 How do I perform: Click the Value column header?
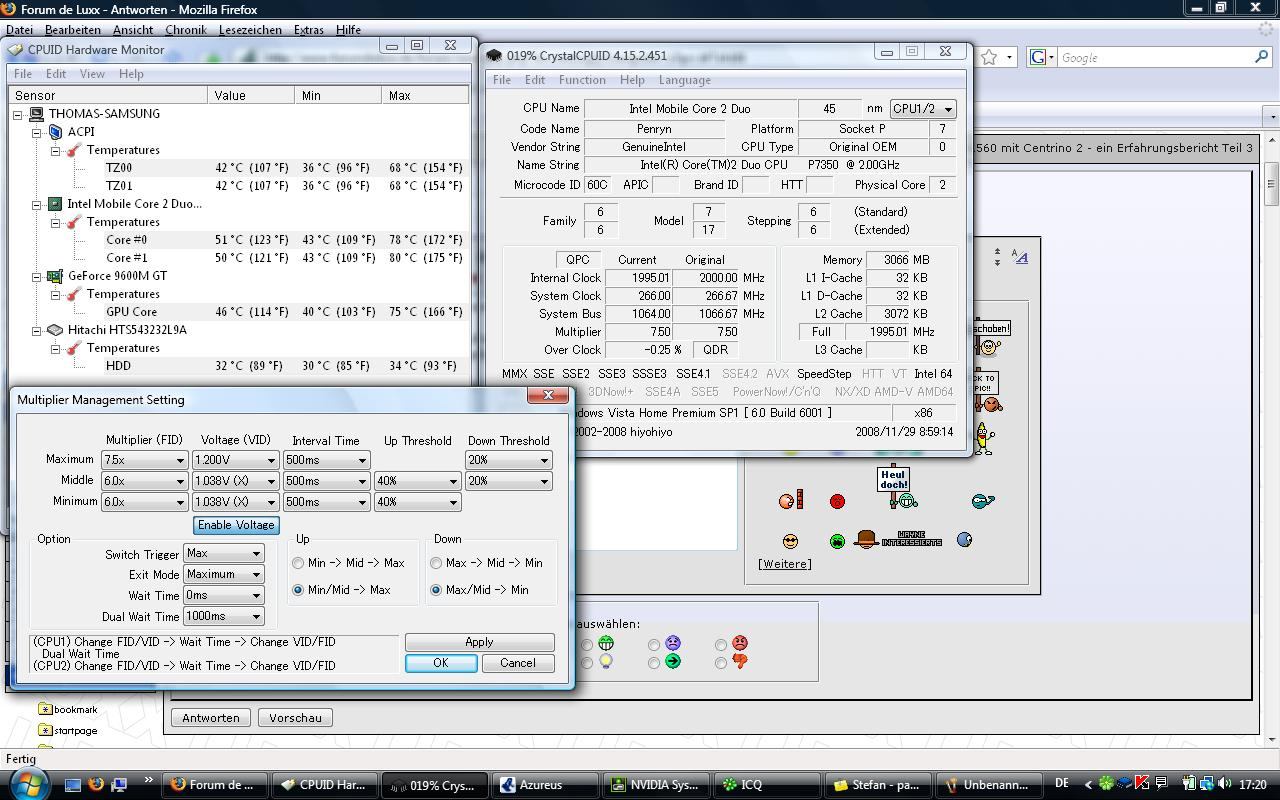point(253,95)
